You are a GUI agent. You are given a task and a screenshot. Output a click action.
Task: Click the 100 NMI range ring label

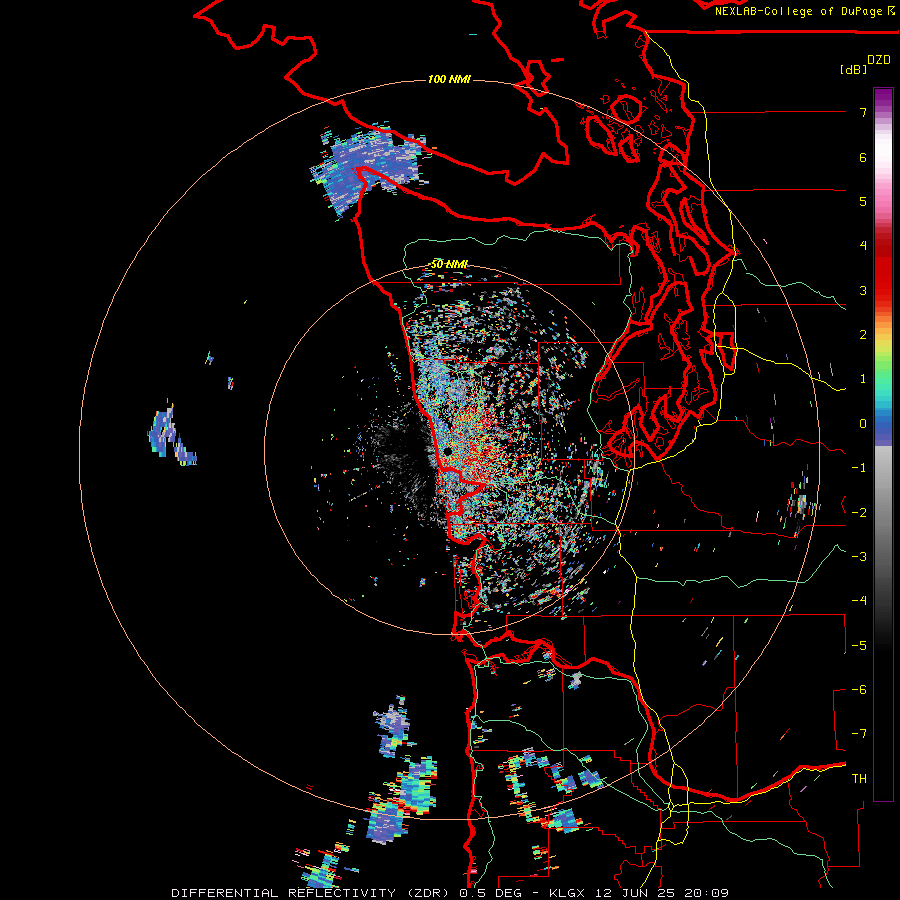click(449, 79)
